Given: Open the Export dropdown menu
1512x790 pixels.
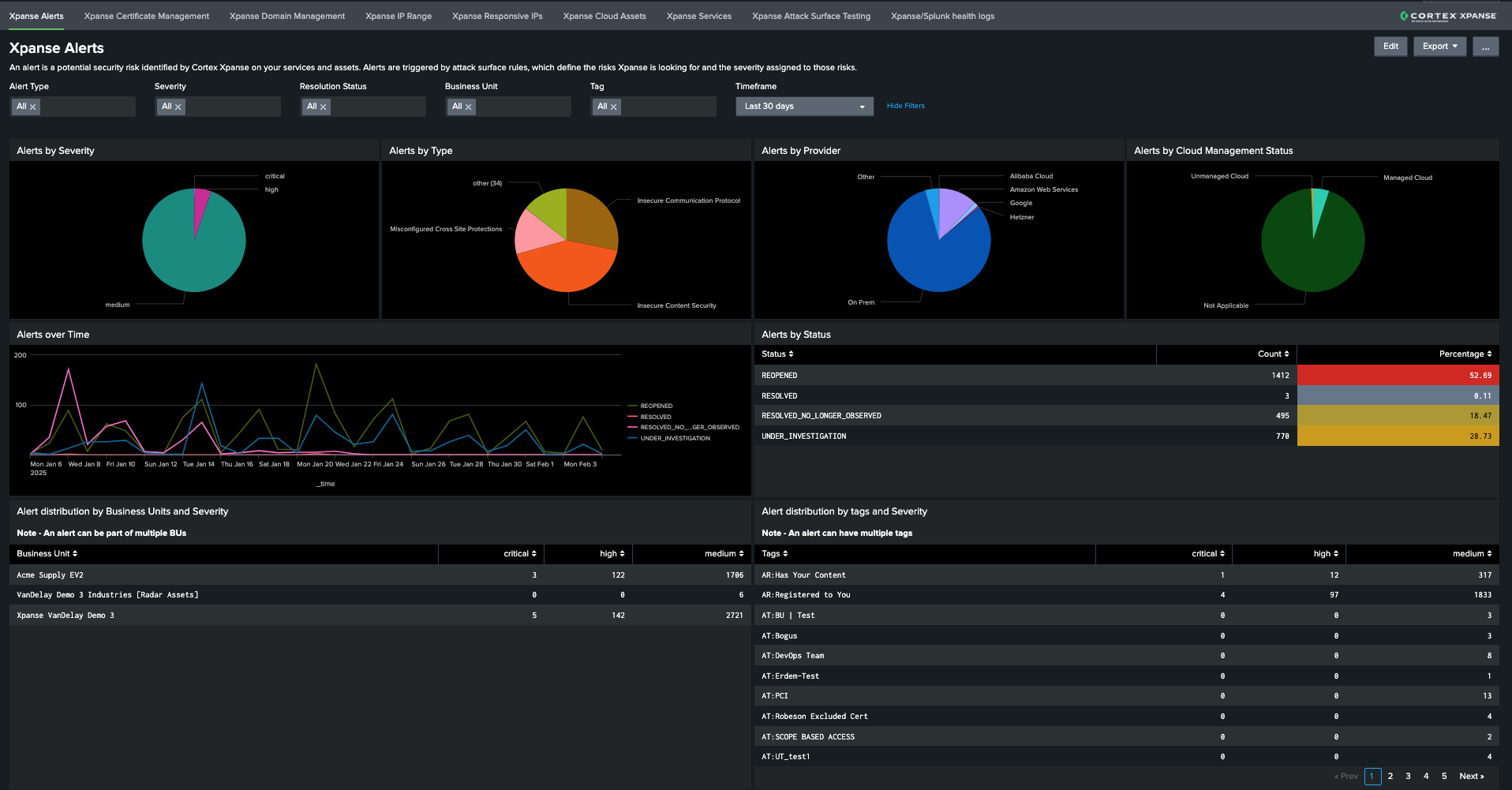Looking at the screenshot, I should coord(1439,47).
